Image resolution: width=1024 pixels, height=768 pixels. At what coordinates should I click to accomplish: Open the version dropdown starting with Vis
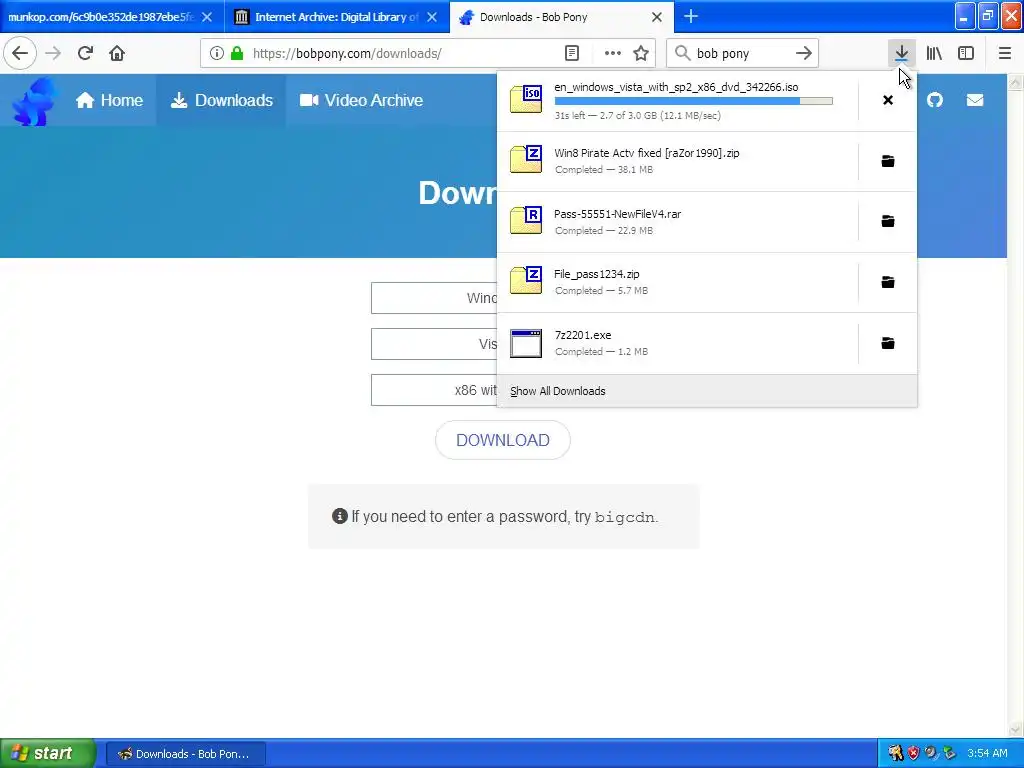point(434,344)
